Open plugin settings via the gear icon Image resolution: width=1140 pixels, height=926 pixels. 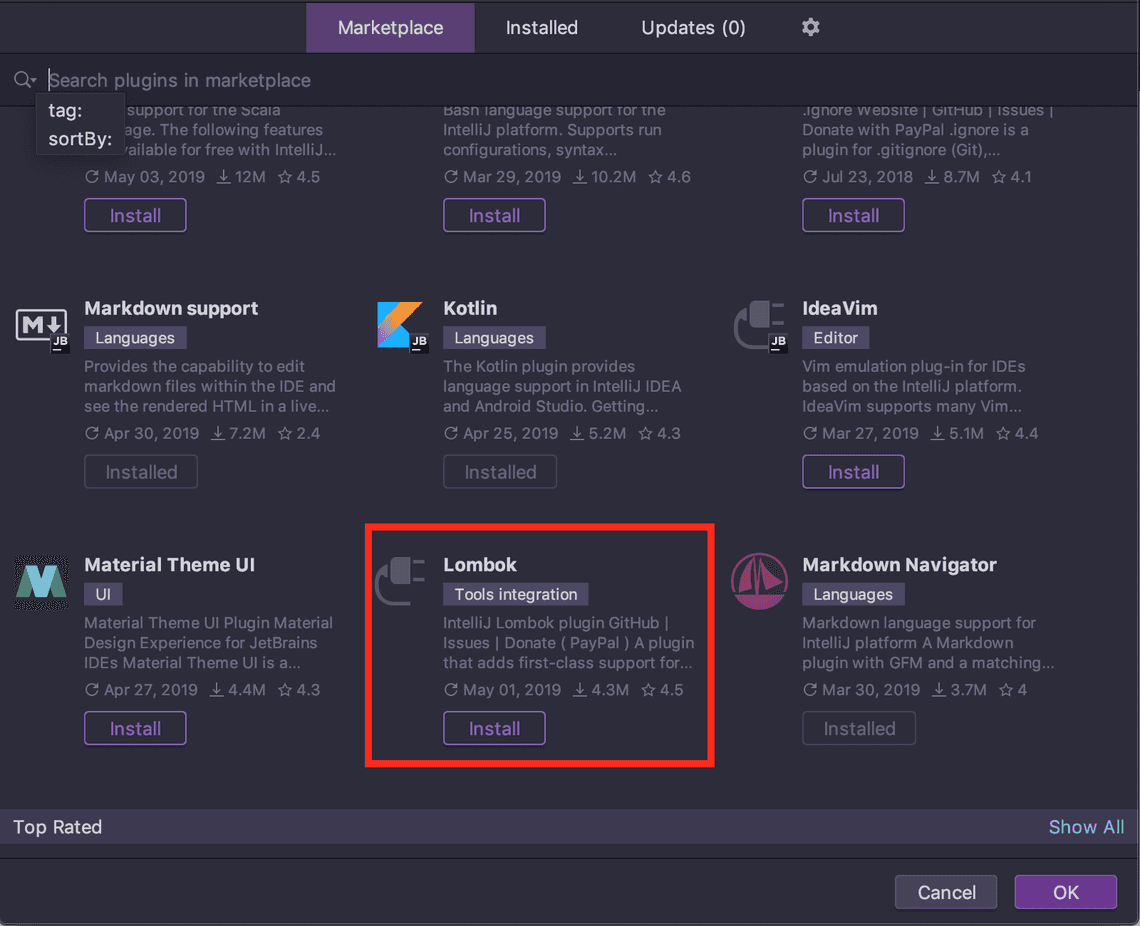810,27
